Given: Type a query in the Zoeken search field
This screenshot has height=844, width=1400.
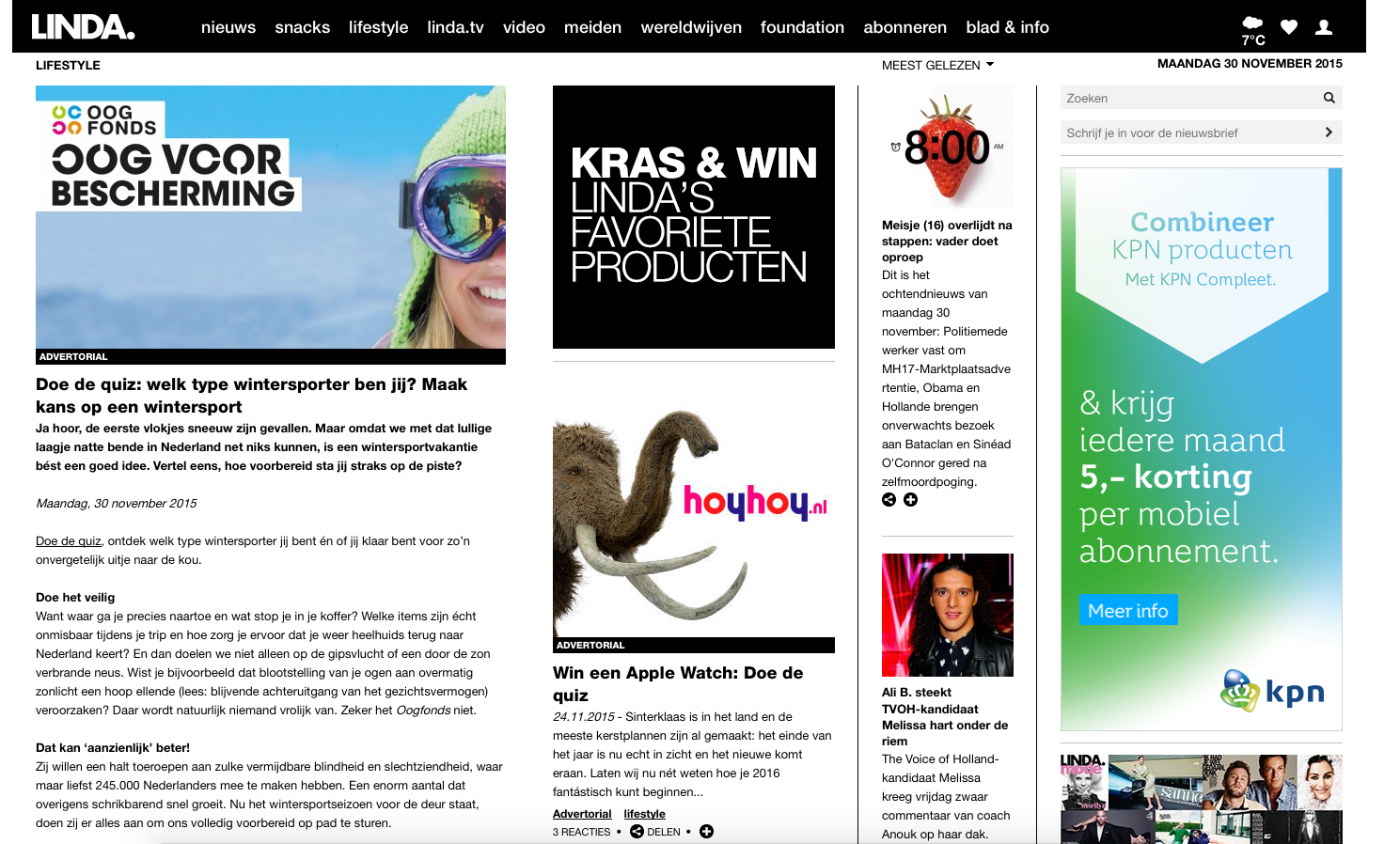Looking at the screenshot, I should 1175,97.
